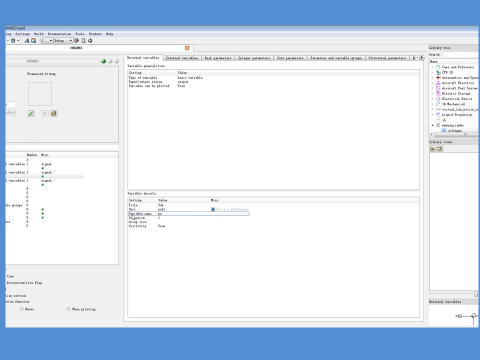Open the C language dropdown in the toolbar

[46, 41]
